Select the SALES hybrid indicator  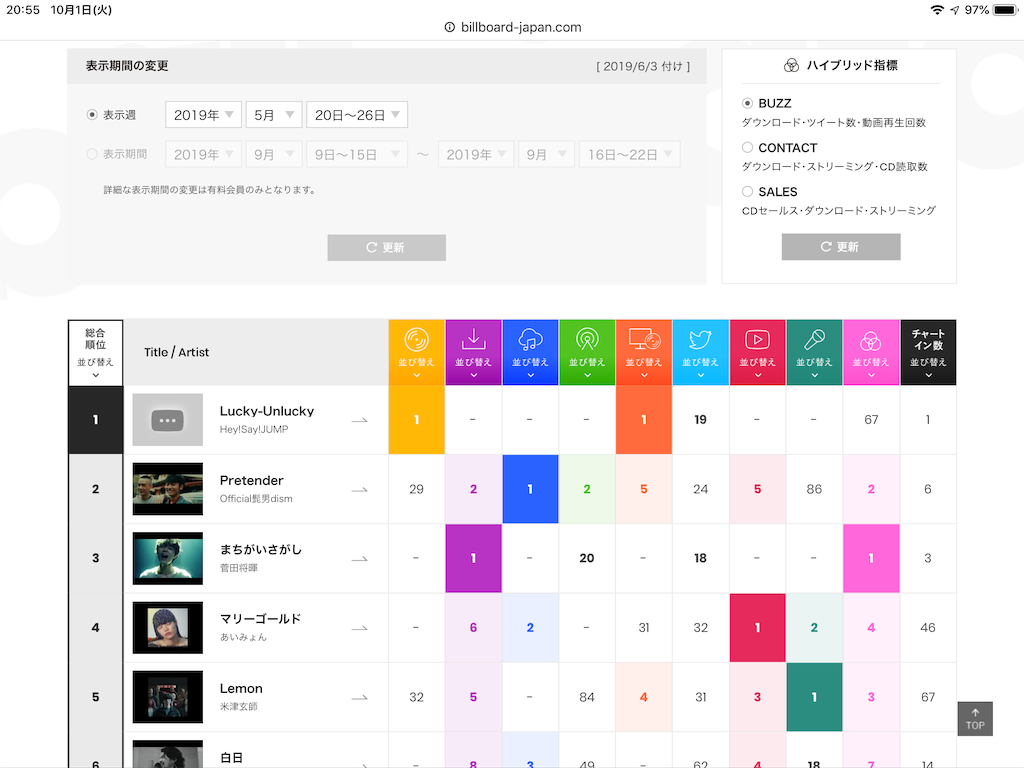click(x=748, y=191)
